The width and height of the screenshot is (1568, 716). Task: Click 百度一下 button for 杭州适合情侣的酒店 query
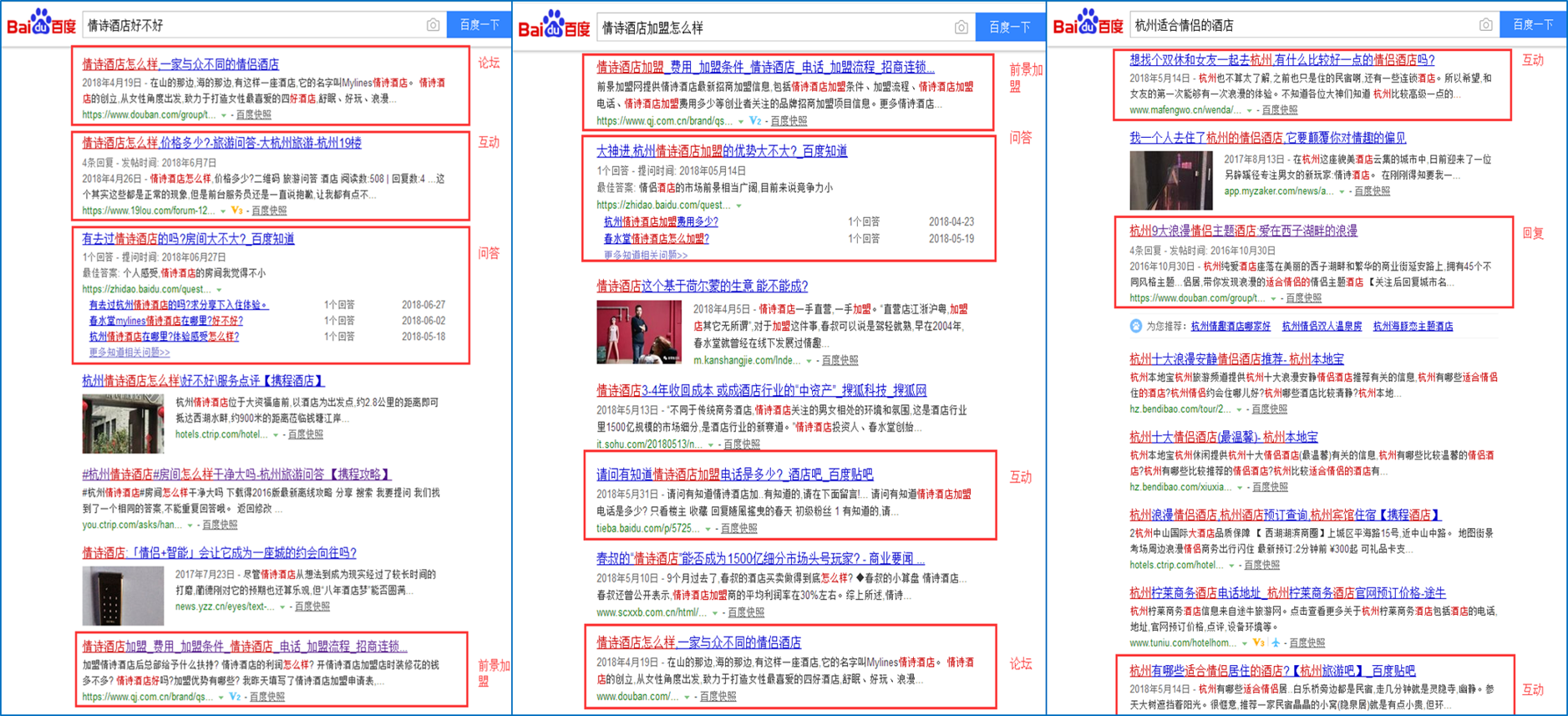point(1533,25)
